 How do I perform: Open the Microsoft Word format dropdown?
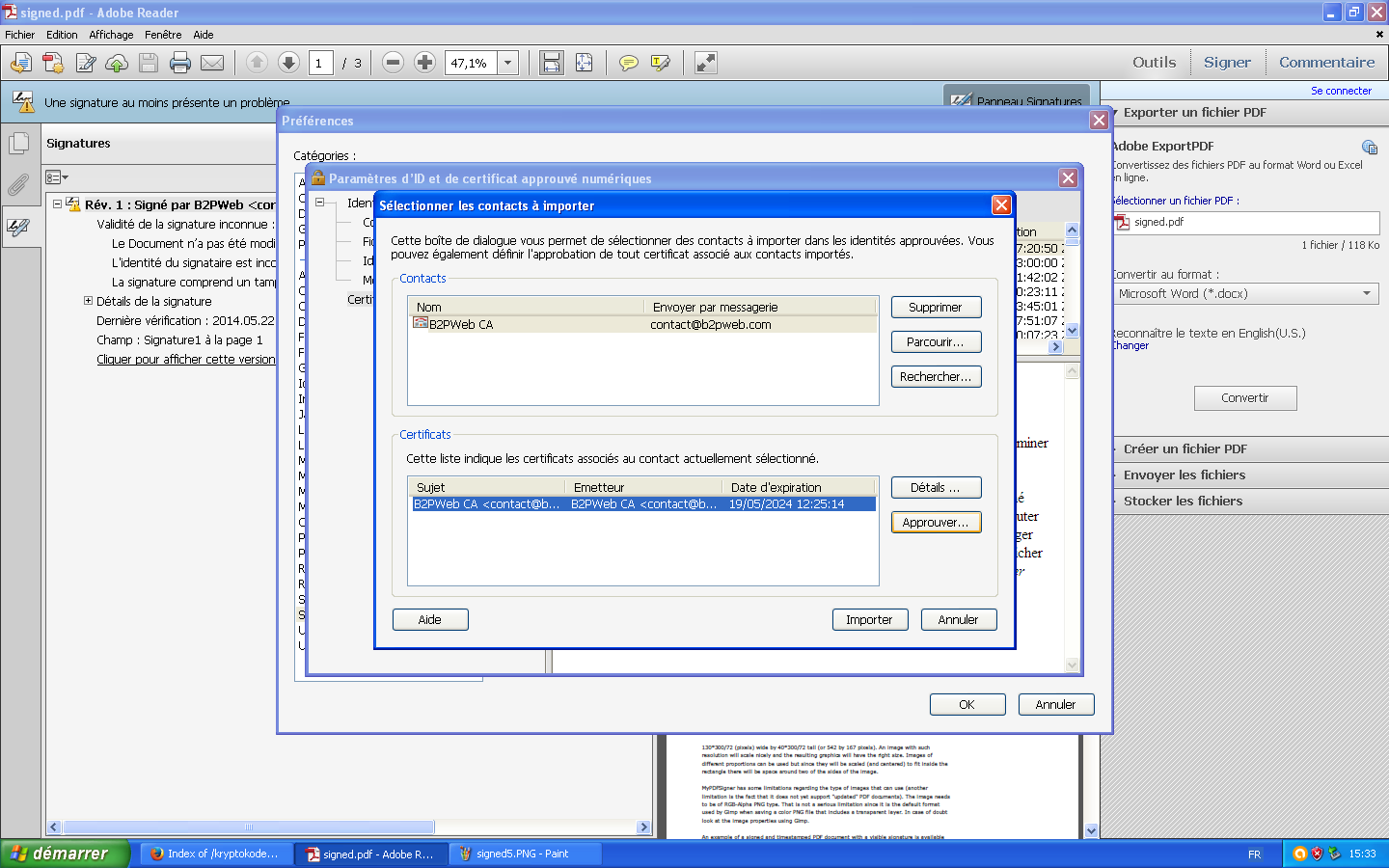click(x=1244, y=293)
